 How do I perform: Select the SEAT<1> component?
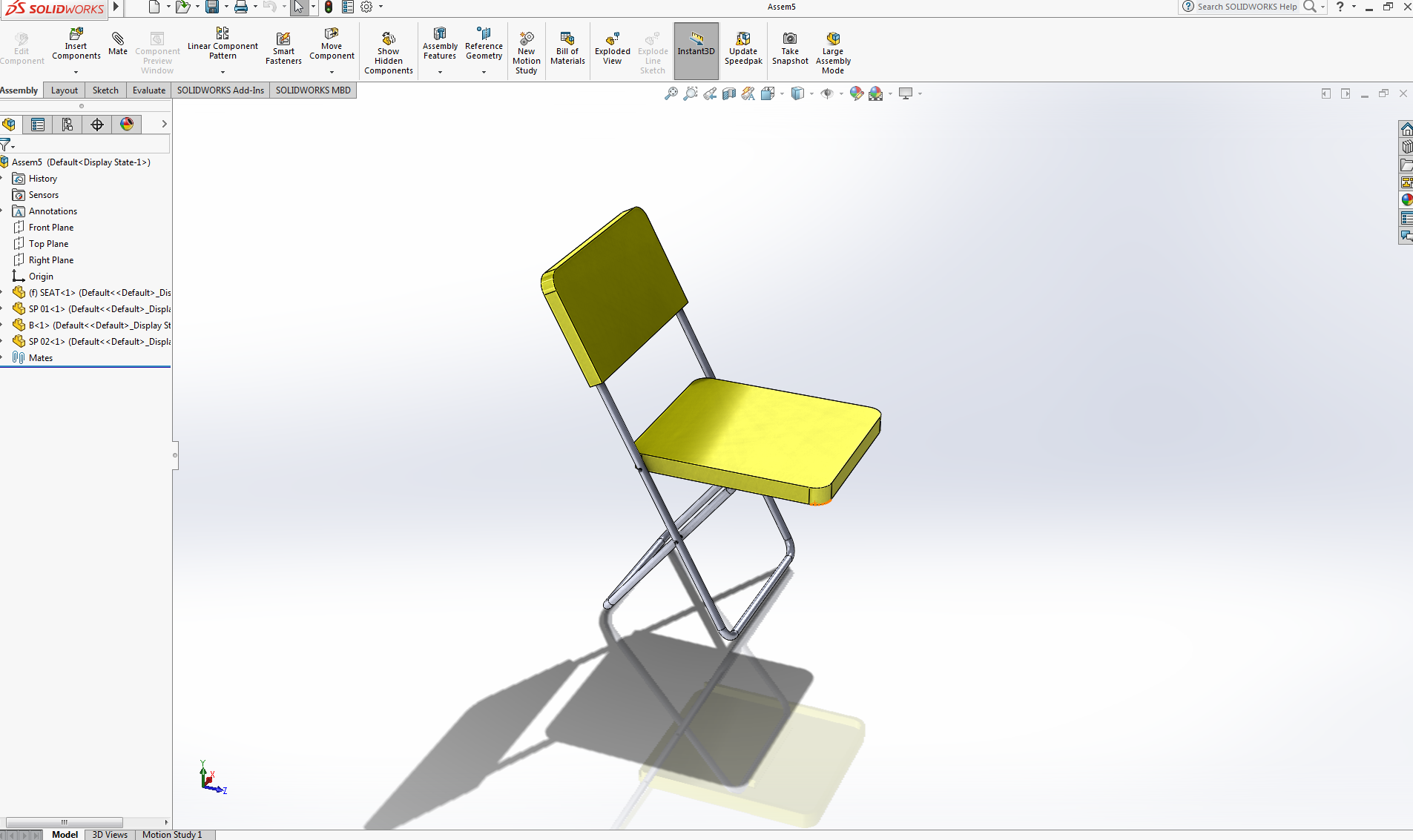click(x=92, y=293)
